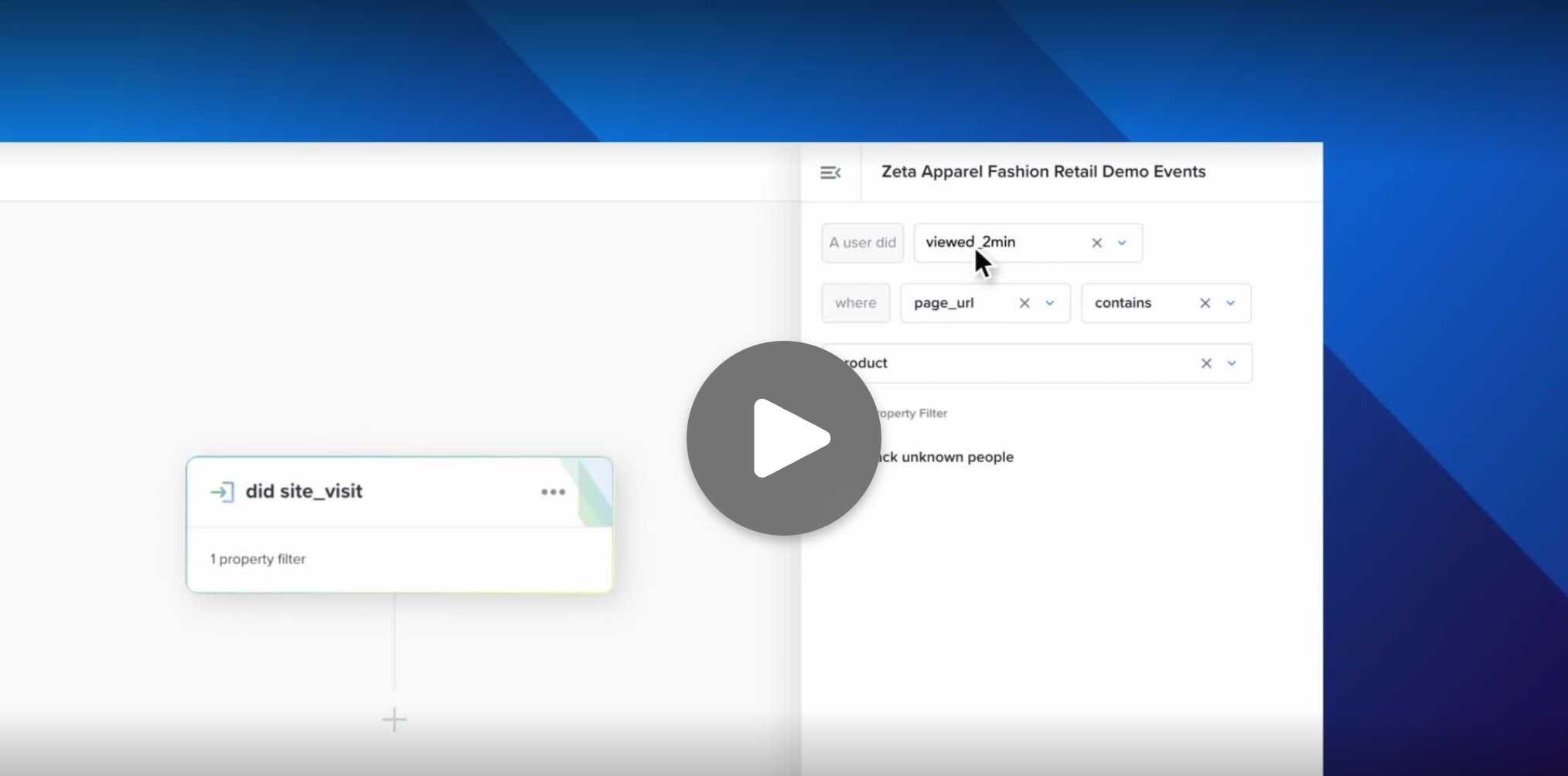Clear the page_url property selection

(1024, 303)
